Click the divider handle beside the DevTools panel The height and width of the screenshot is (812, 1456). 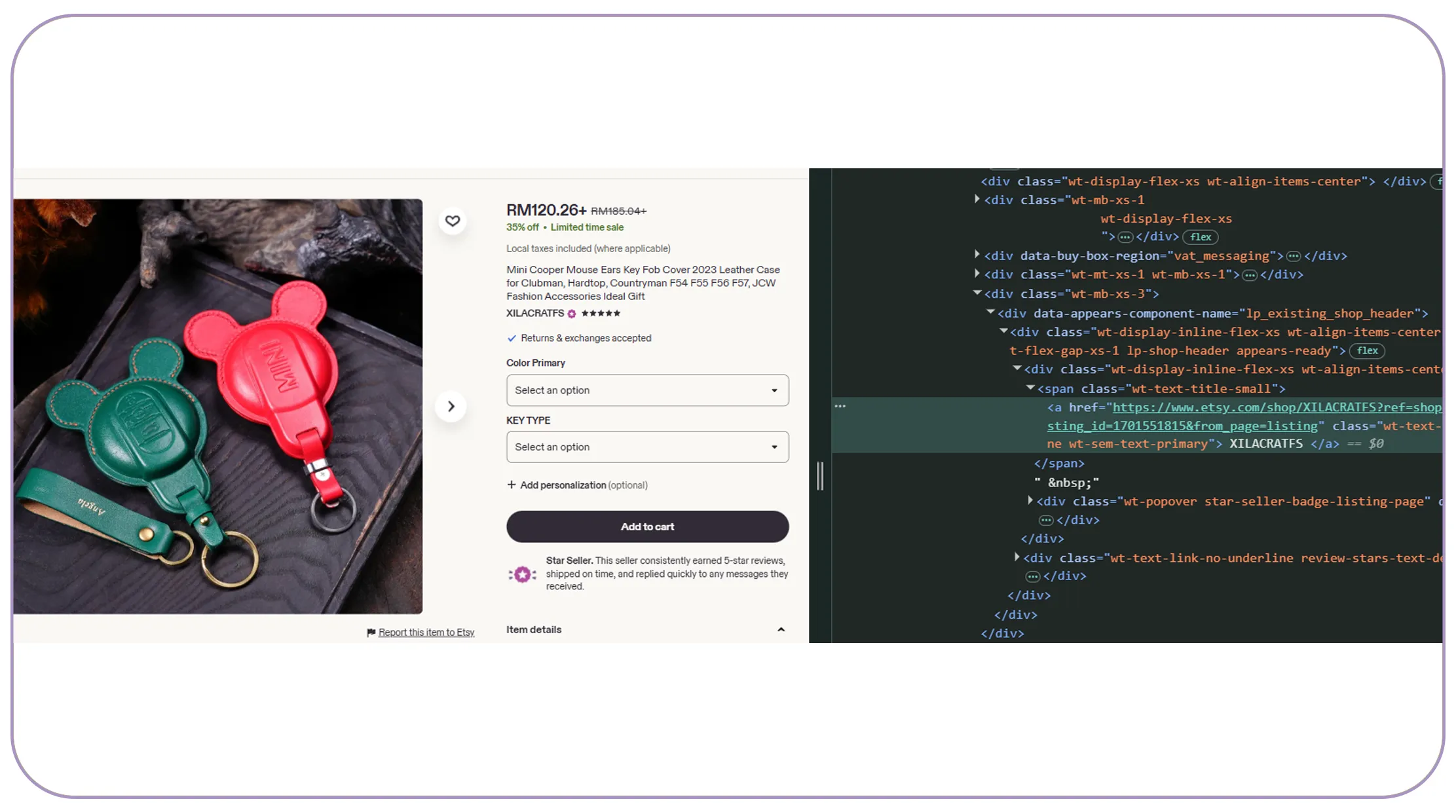[x=820, y=476]
